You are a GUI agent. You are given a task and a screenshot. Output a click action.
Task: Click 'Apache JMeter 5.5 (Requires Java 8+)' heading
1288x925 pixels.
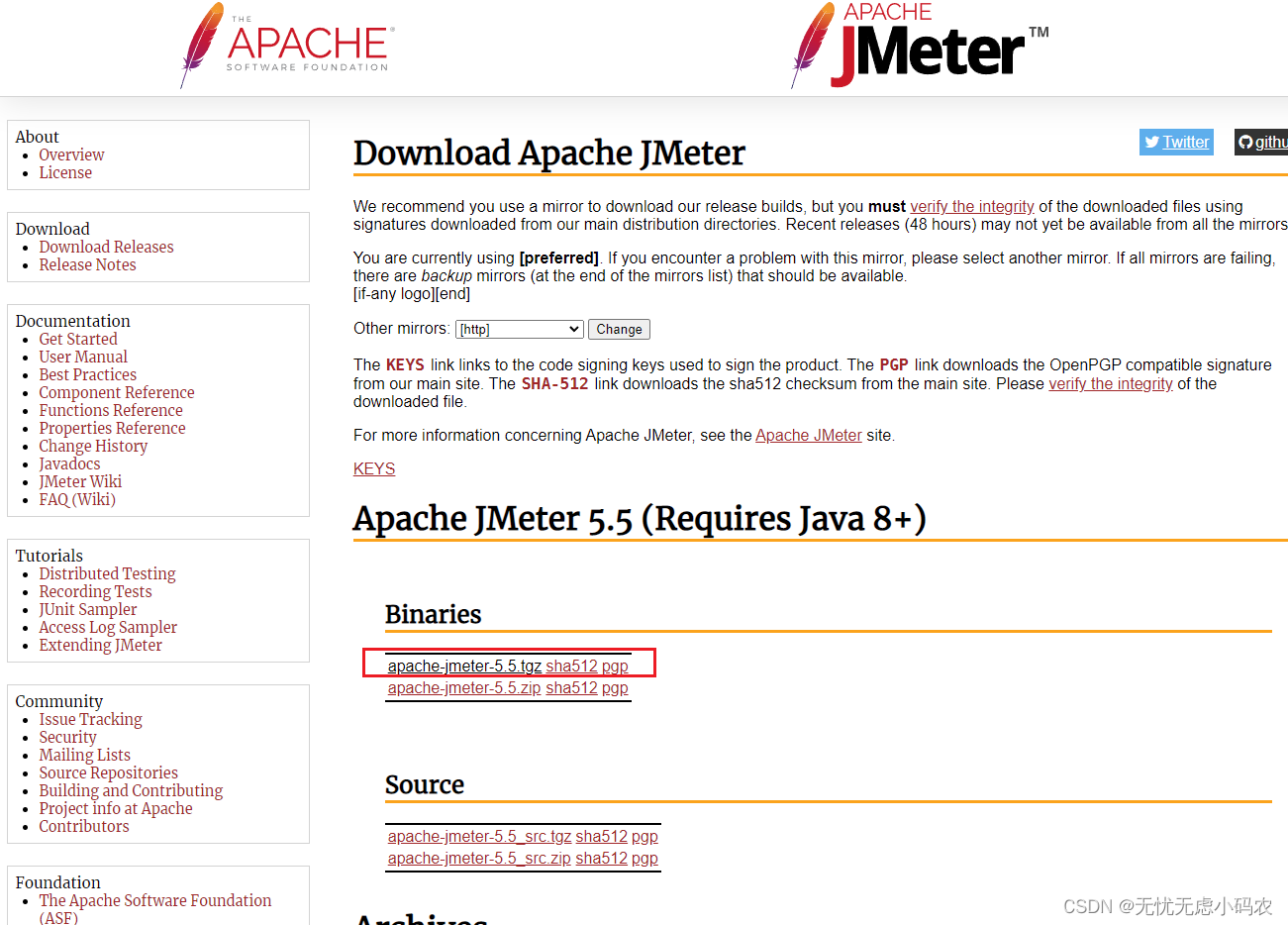click(x=640, y=518)
